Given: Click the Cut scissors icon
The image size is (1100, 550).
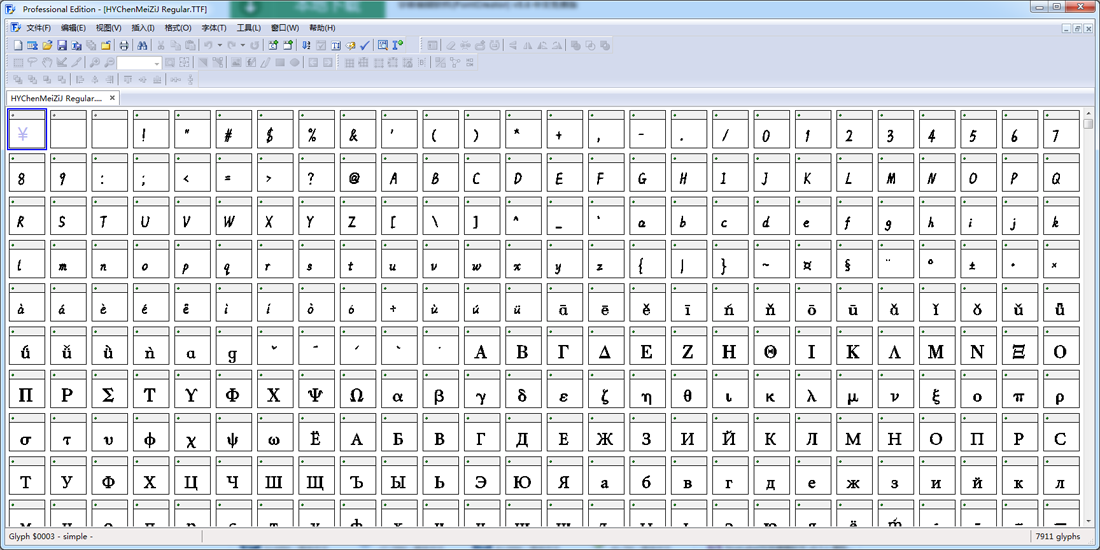Looking at the screenshot, I should pos(160,45).
